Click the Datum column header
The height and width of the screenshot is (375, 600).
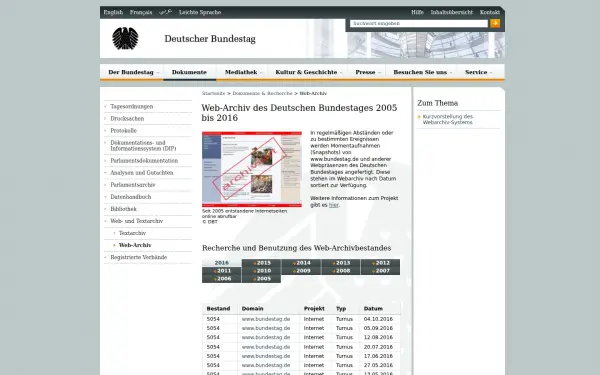click(x=373, y=308)
